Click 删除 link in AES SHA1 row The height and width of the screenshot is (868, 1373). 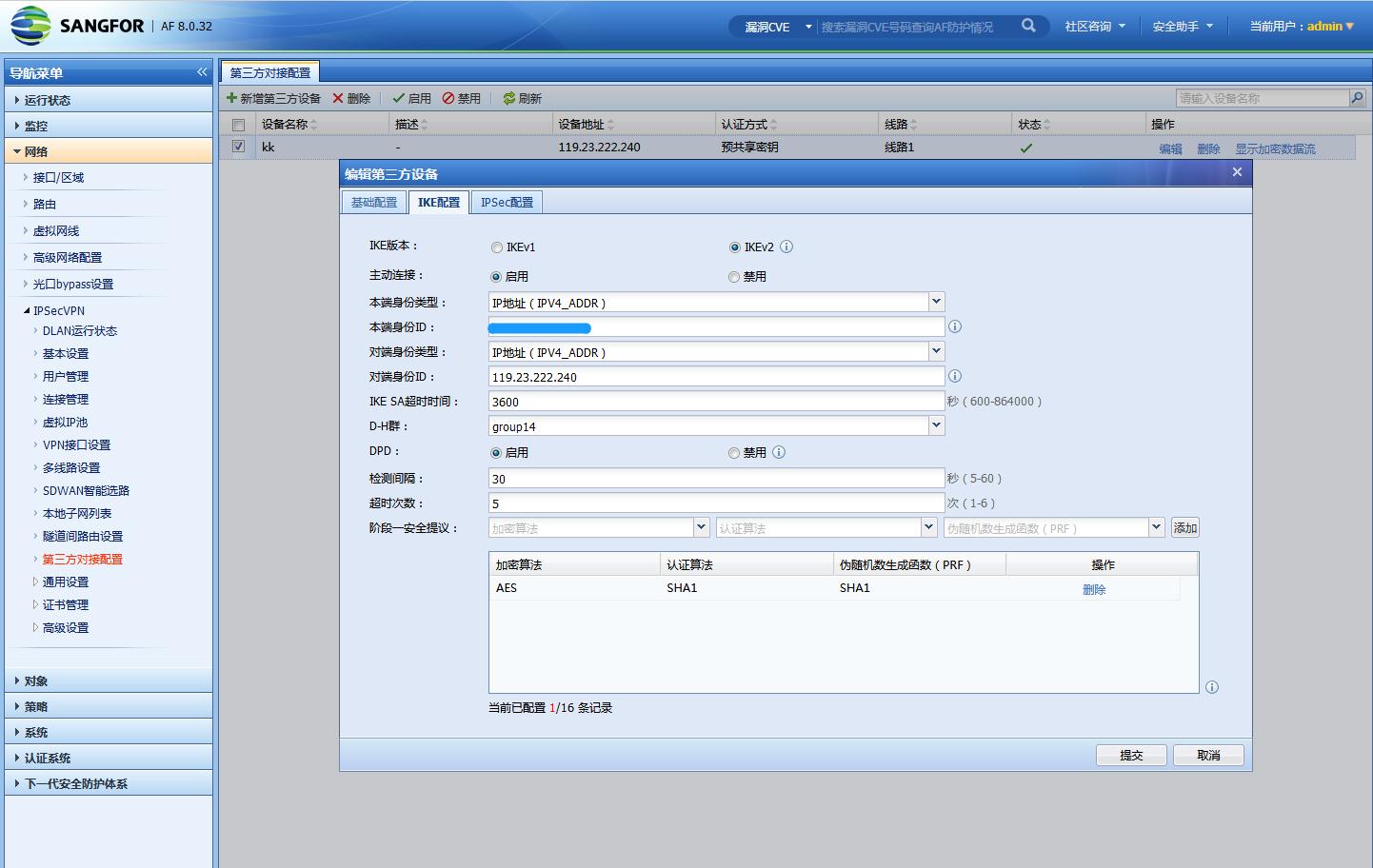[1094, 589]
